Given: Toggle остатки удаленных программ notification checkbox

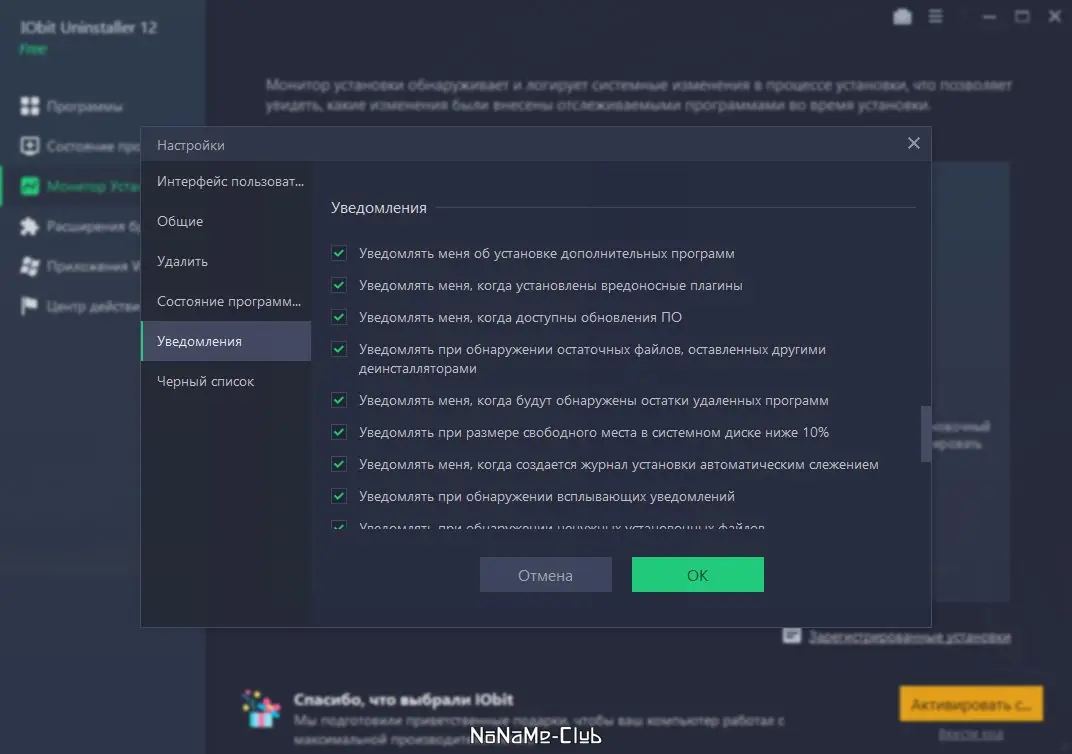Looking at the screenshot, I should [338, 400].
